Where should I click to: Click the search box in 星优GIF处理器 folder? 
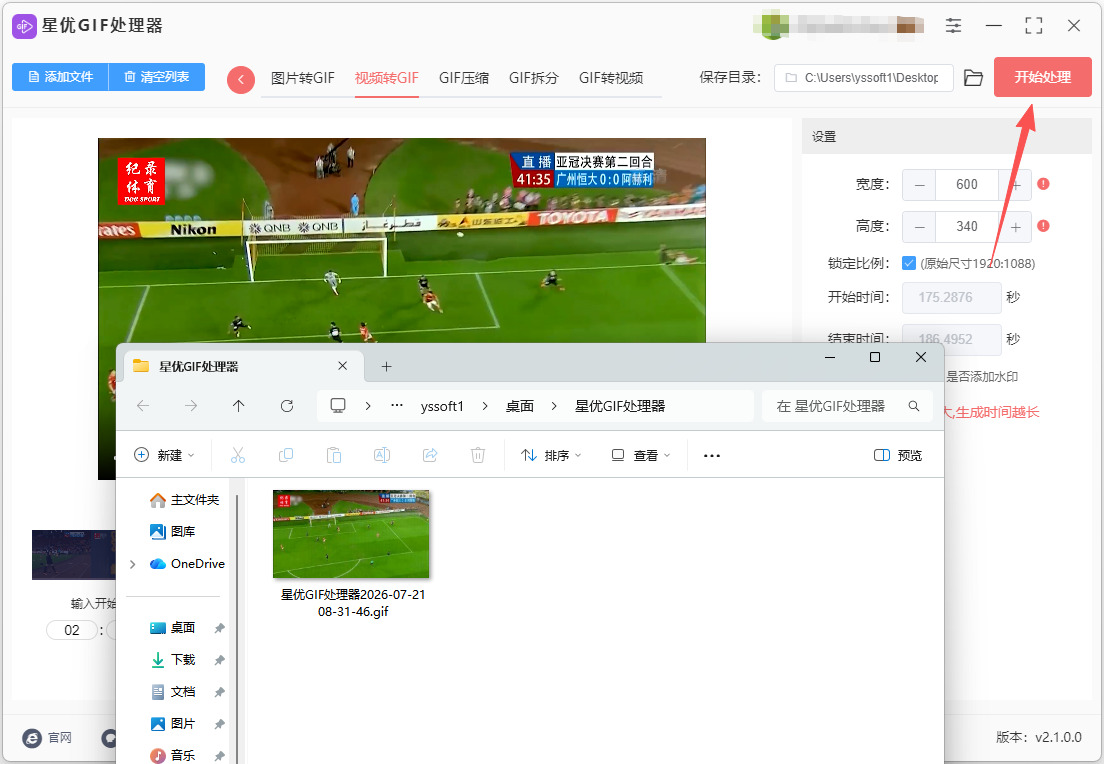(847, 406)
